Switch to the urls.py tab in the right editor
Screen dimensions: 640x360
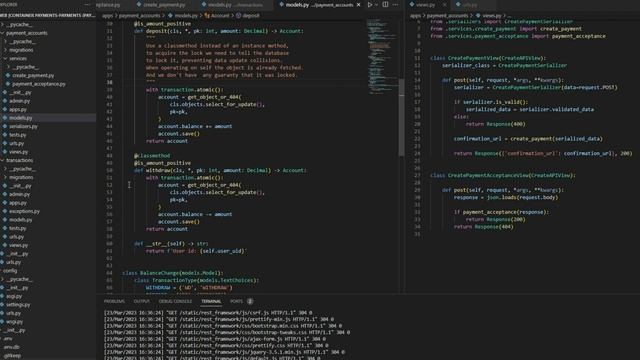point(470,5)
